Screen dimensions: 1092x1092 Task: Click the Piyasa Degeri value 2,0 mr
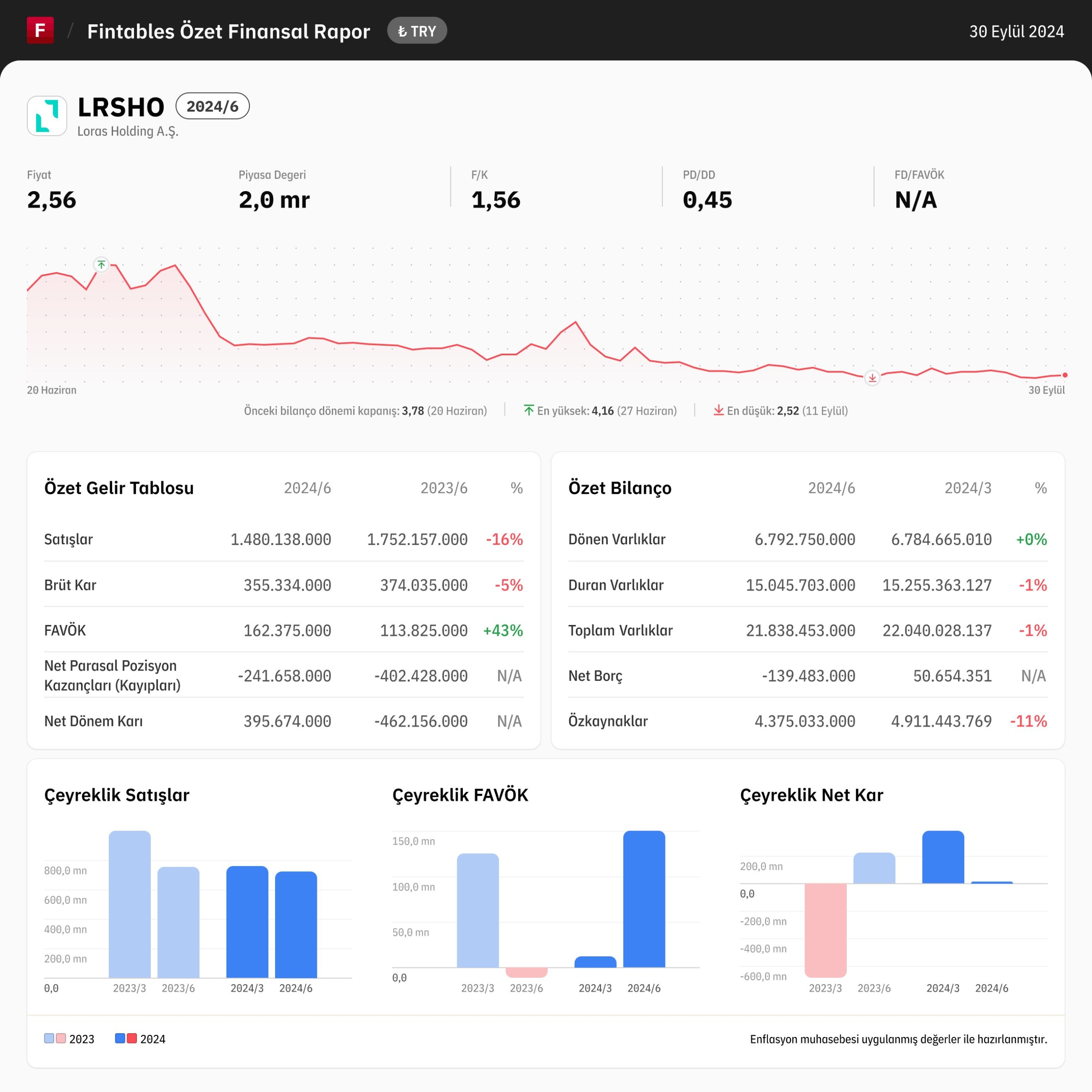tap(274, 200)
